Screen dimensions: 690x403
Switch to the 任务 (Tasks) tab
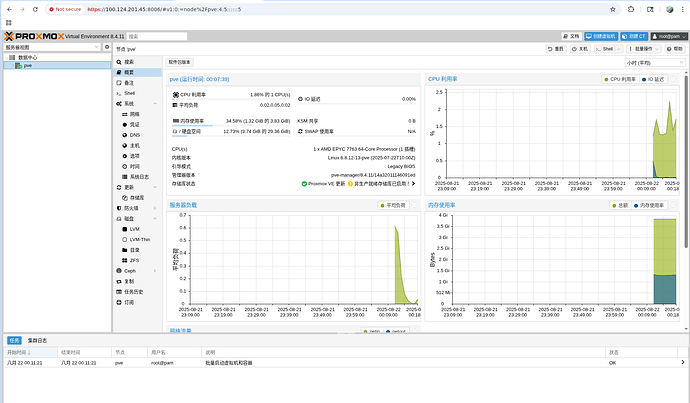[15, 341]
